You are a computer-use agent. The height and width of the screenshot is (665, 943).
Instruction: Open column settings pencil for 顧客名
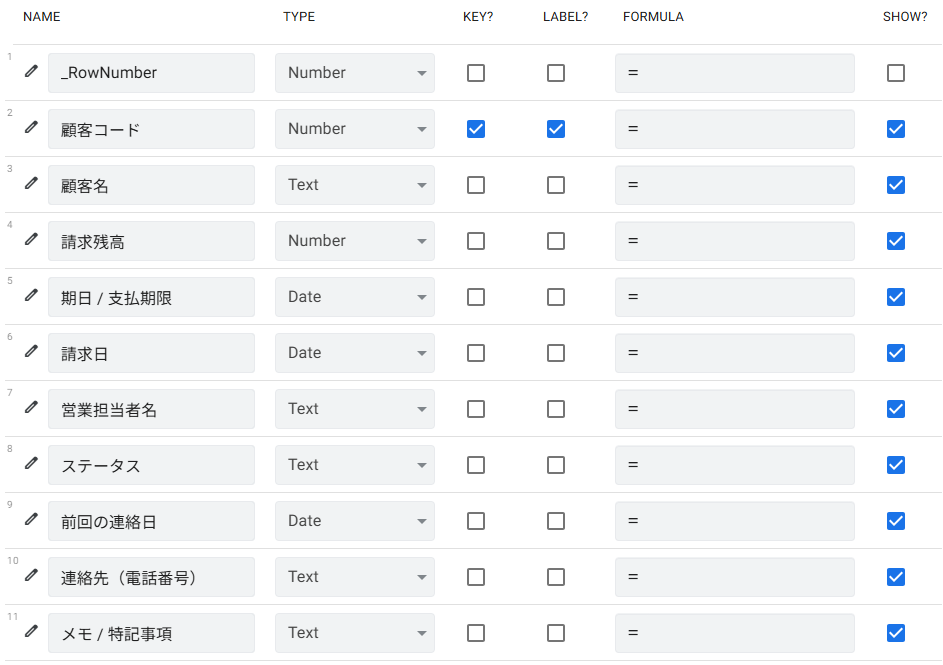30,183
